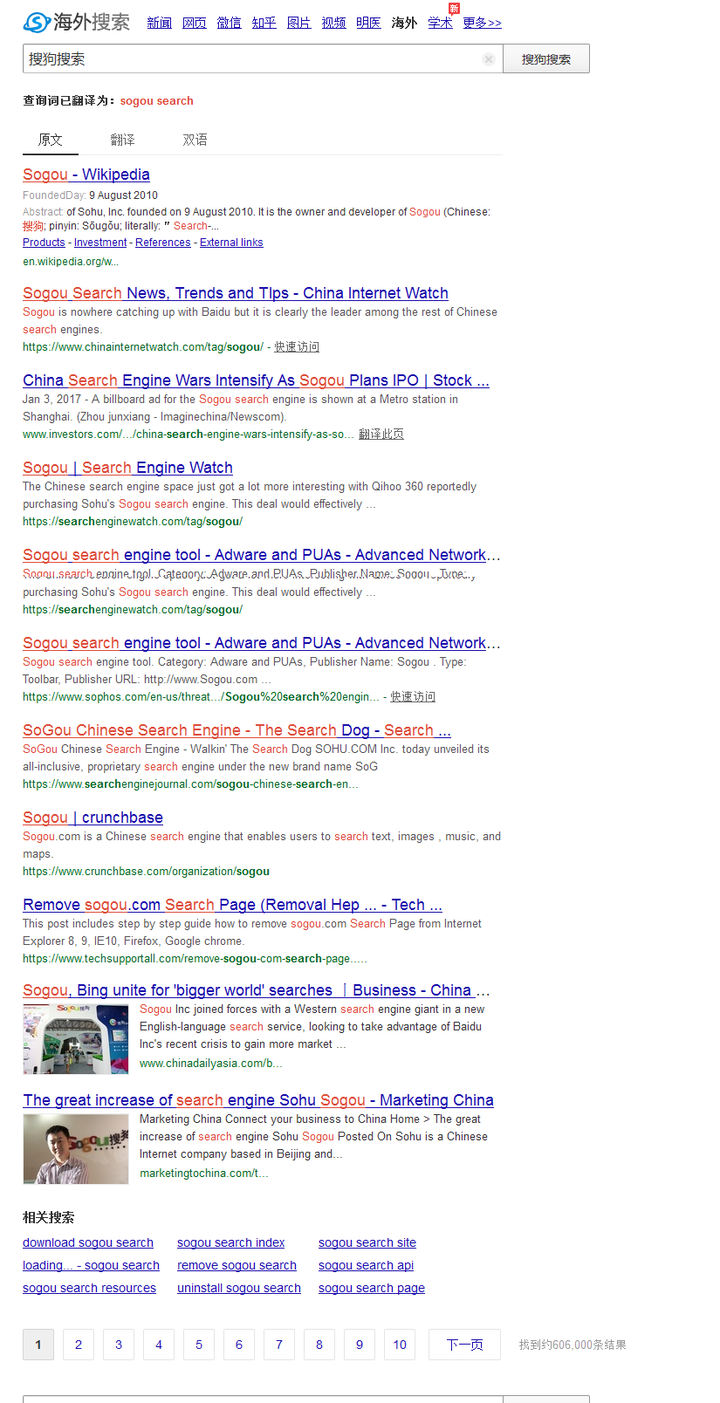Click 快速访问 next to chinainternetwatch.com URL
This screenshot has width=720, height=1403.
pyautogui.click(x=297, y=347)
